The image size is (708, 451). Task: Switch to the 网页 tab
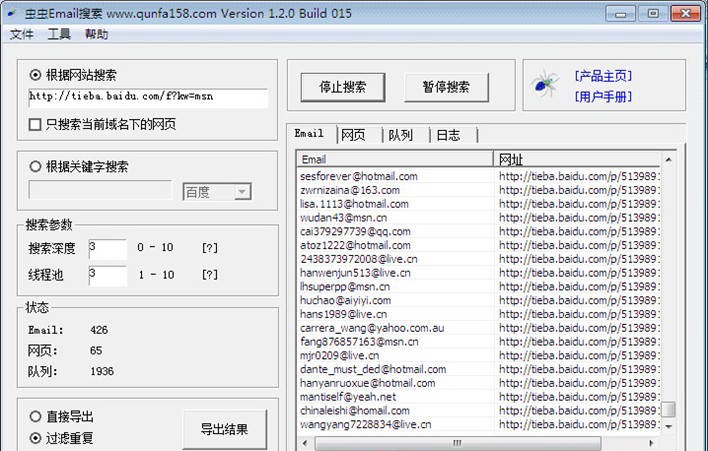coord(353,134)
